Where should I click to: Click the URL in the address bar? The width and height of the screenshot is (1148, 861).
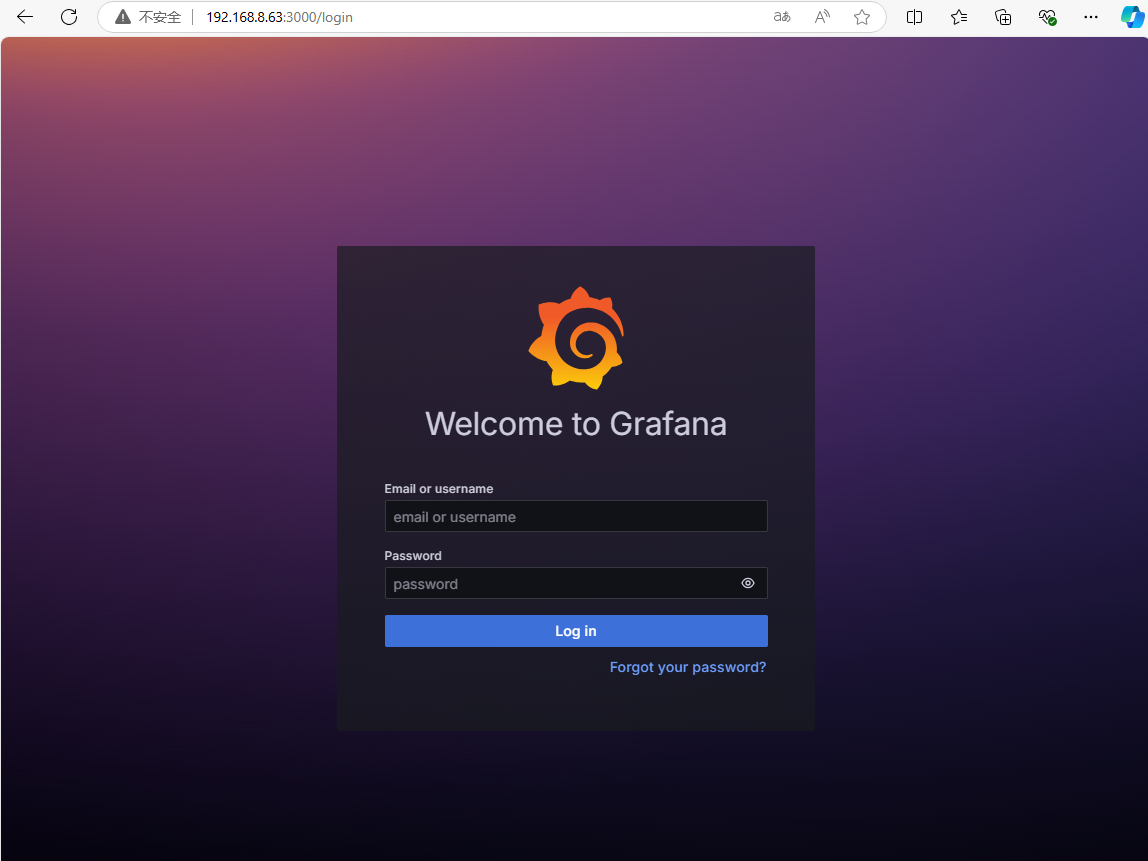(279, 17)
